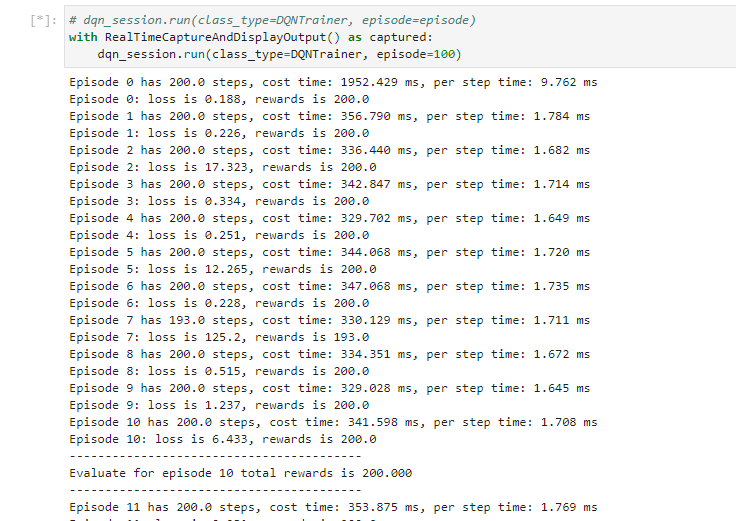Screen dimensions: 736x521
Task: Click the Episode 11 cost time 353.875 line
Action: coord(333,507)
